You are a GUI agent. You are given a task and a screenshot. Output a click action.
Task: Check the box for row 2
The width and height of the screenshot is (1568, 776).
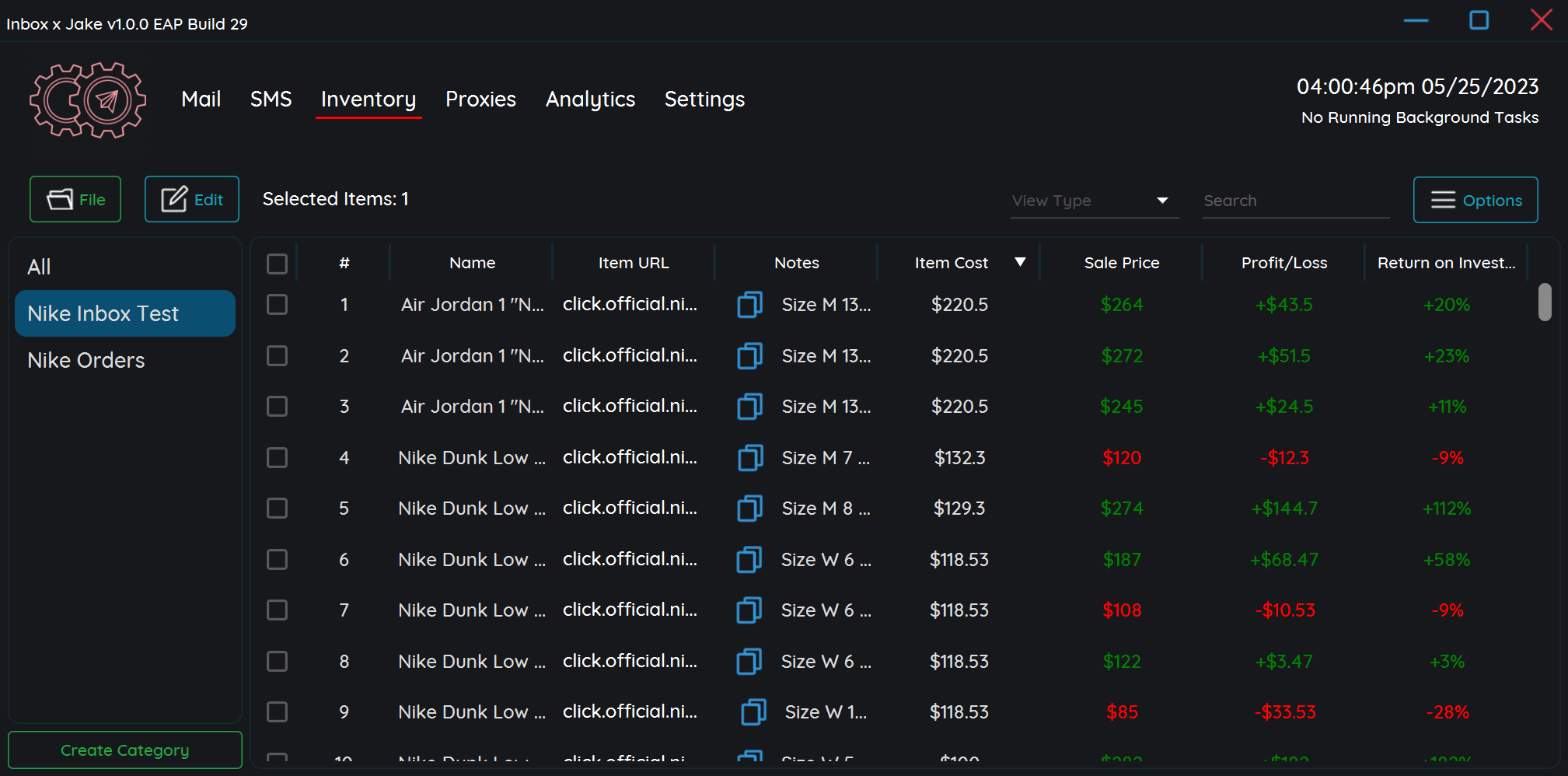coord(277,355)
